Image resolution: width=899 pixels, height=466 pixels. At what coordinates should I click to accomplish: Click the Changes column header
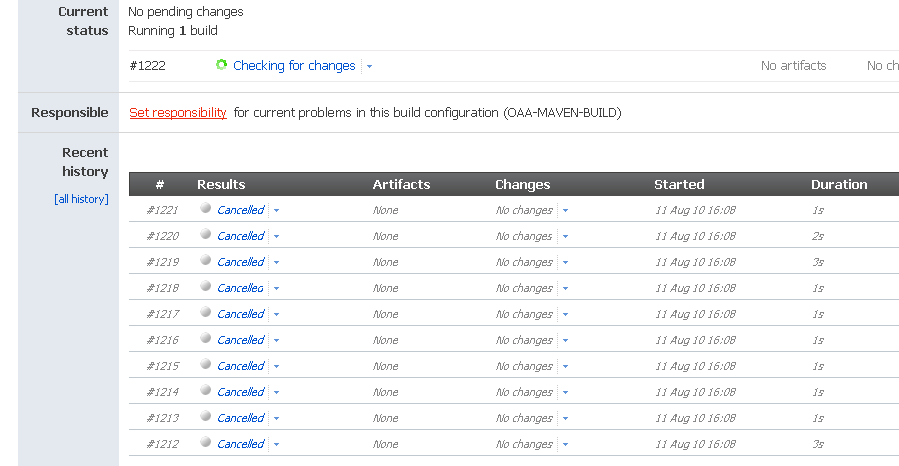(522, 185)
